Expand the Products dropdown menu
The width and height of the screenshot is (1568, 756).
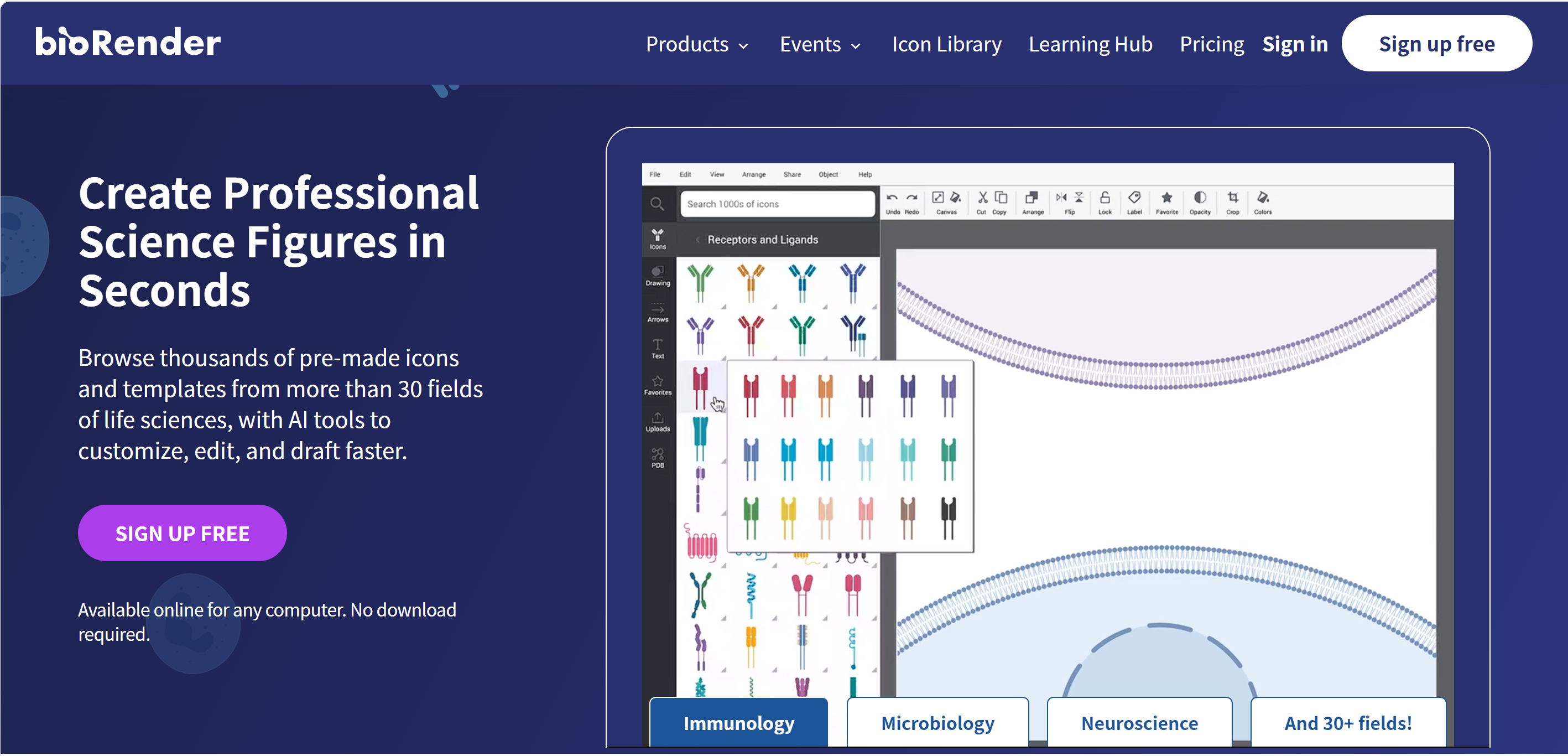pos(696,44)
